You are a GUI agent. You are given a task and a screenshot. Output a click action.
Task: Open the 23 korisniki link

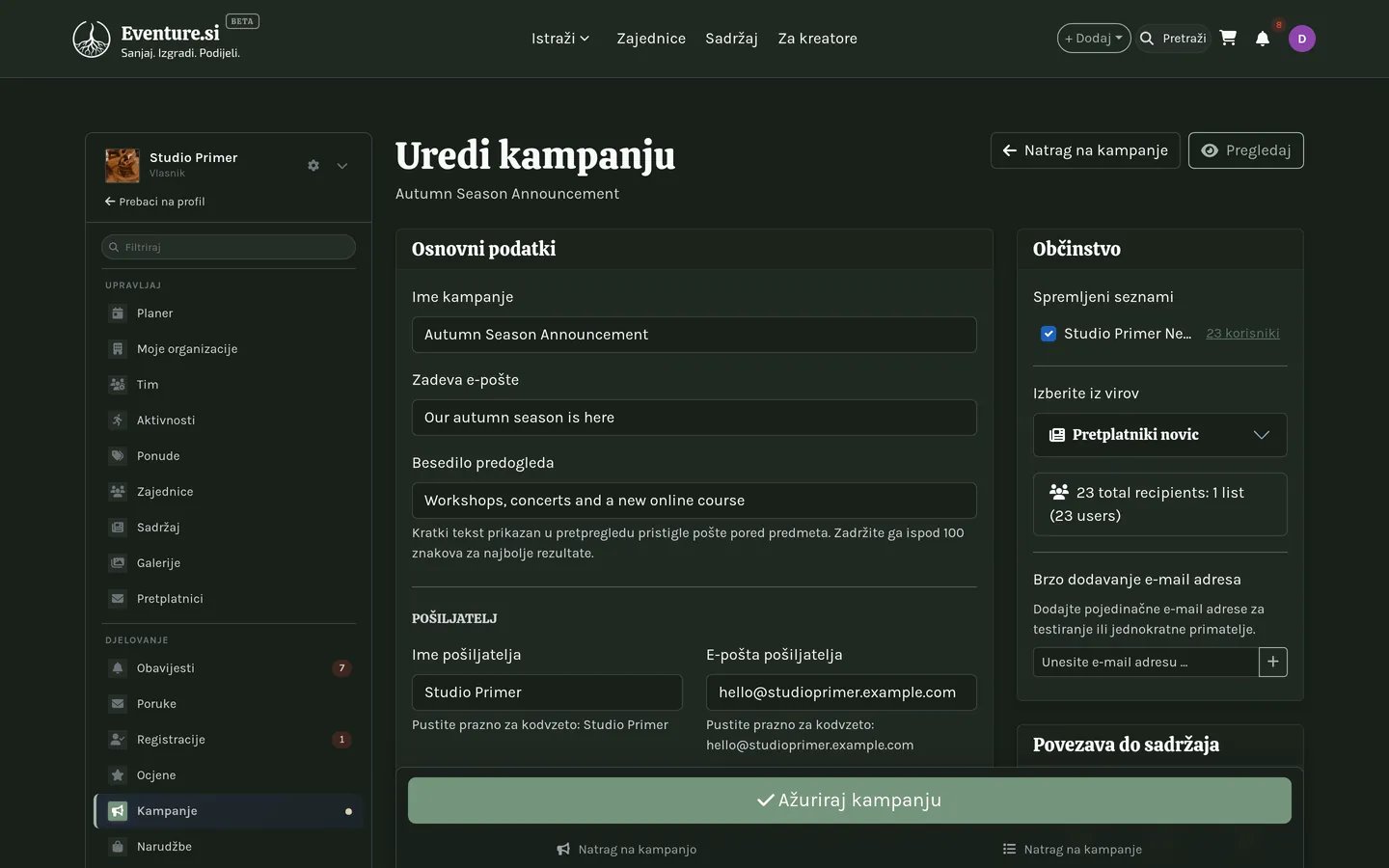pyautogui.click(x=1242, y=334)
